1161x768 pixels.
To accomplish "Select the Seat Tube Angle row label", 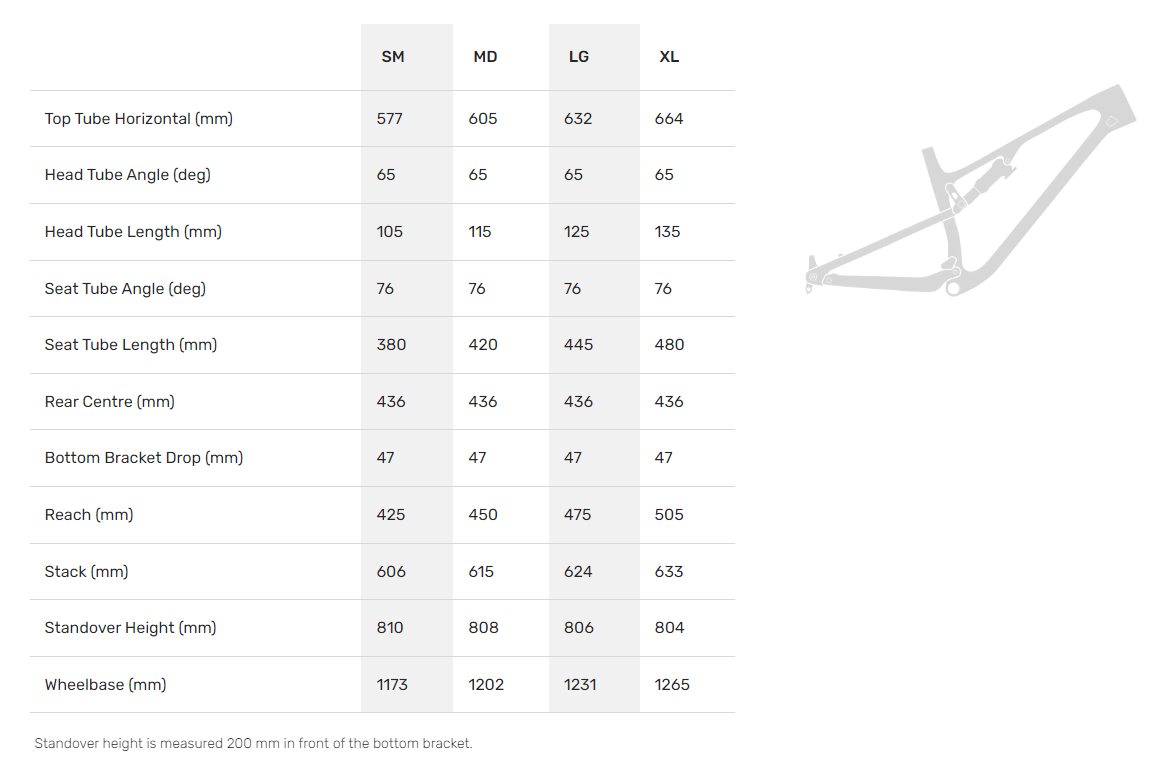I will click(125, 289).
